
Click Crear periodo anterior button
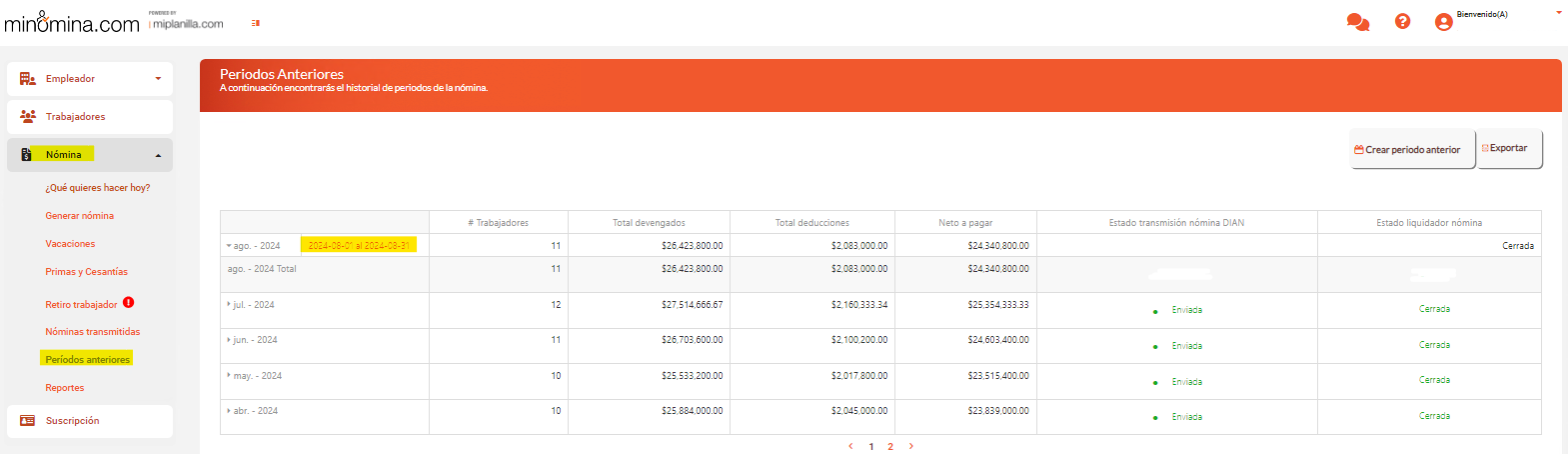coord(1412,149)
